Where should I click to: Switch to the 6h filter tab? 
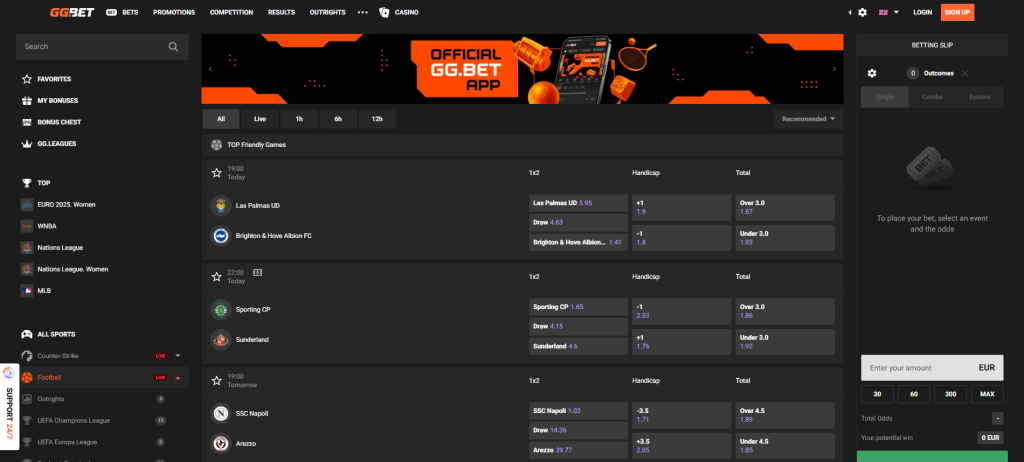click(x=338, y=119)
